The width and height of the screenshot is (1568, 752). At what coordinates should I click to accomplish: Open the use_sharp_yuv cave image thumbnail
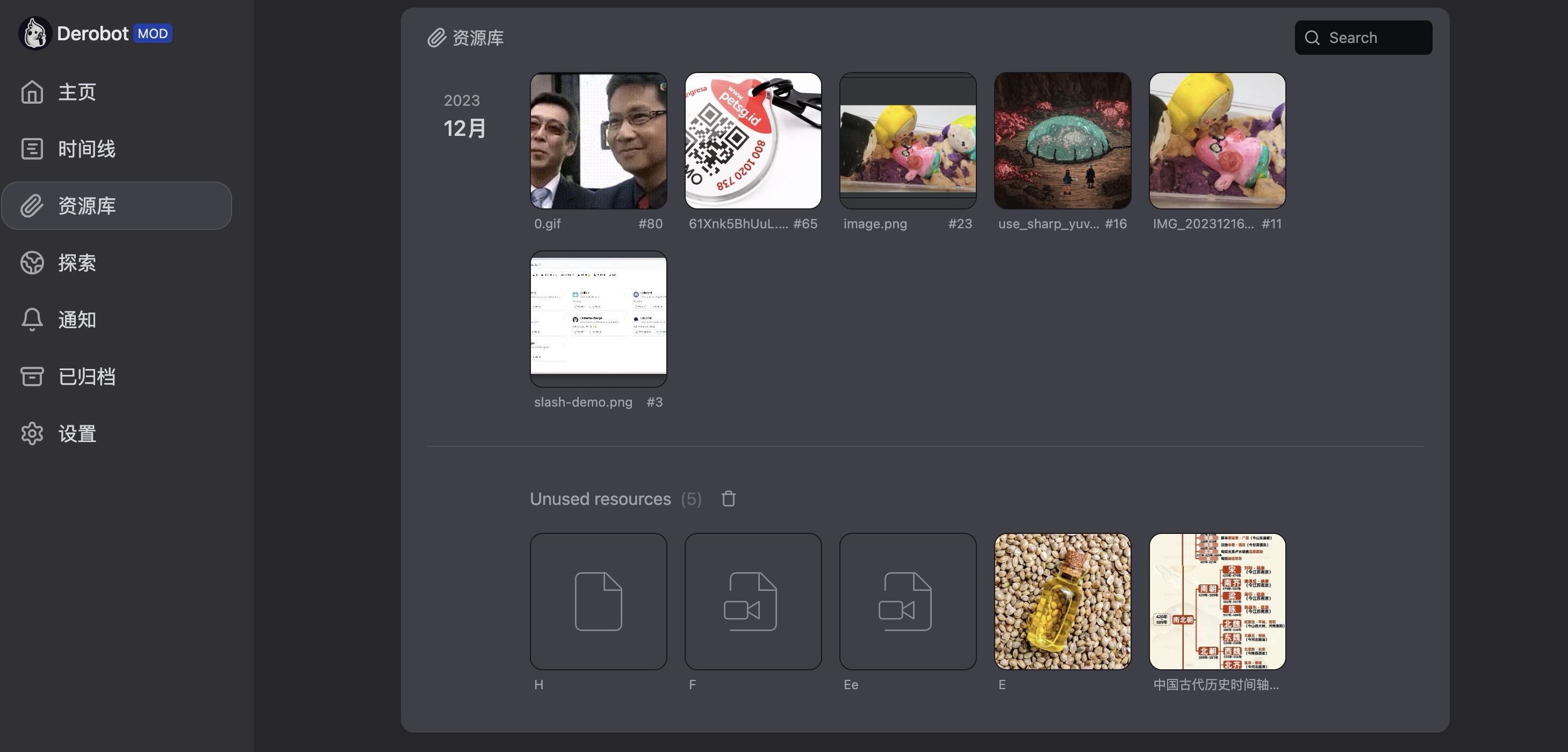coord(1063,141)
